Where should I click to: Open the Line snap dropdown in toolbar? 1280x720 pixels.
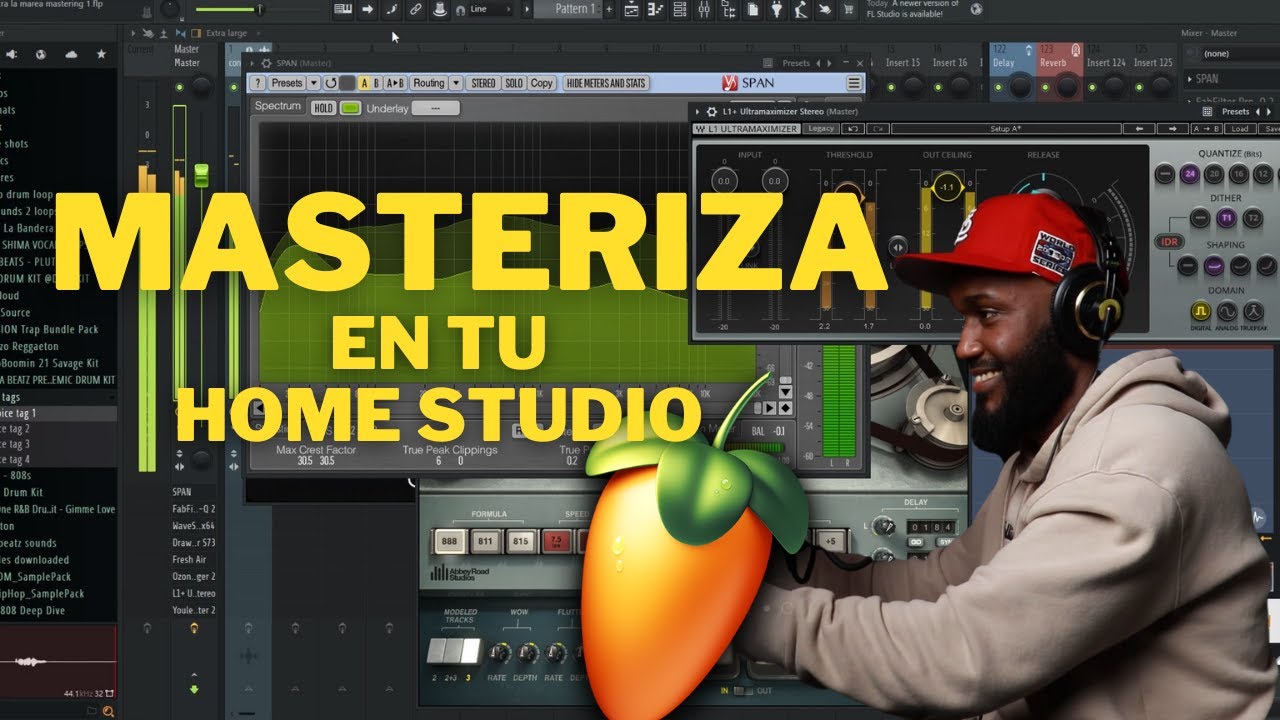pyautogui.click(x=491, y=9)
